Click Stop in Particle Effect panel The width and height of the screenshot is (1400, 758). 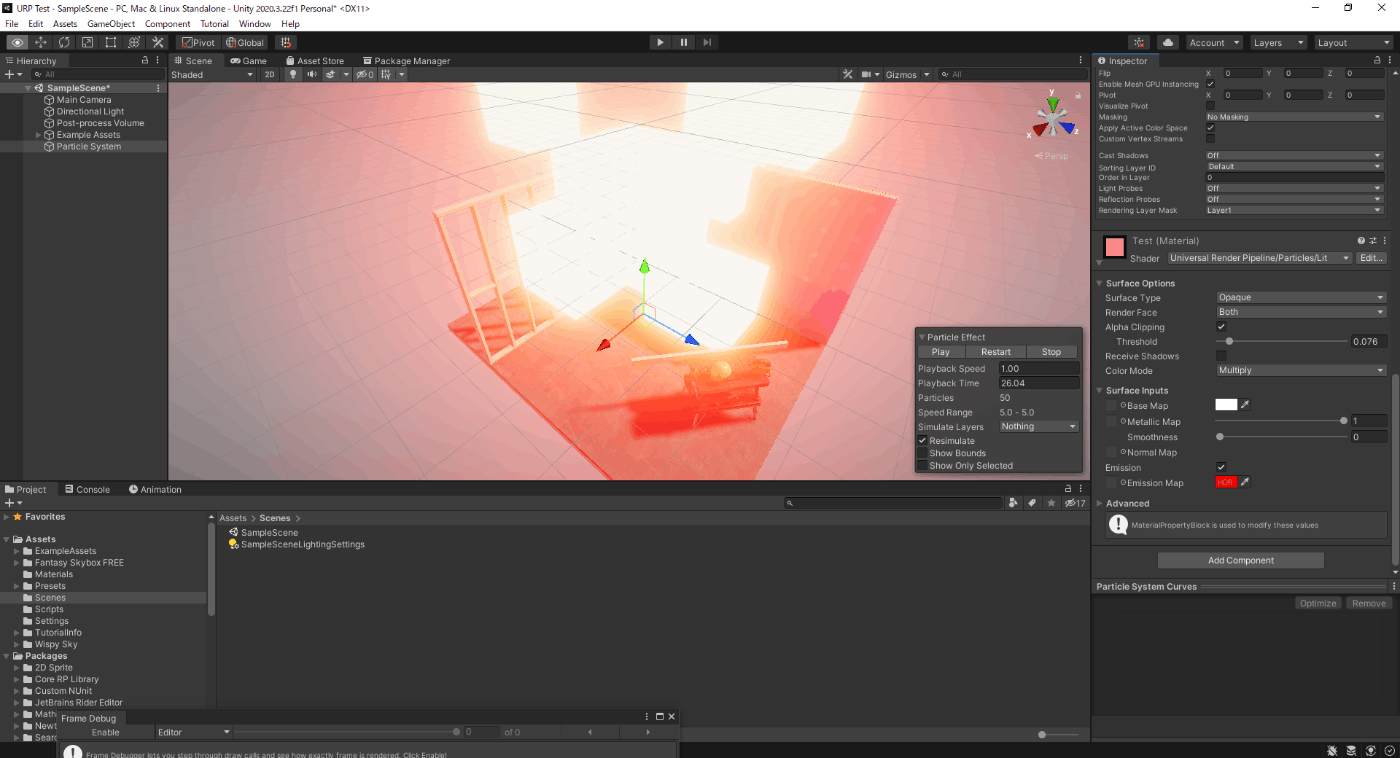[1052, 352]
